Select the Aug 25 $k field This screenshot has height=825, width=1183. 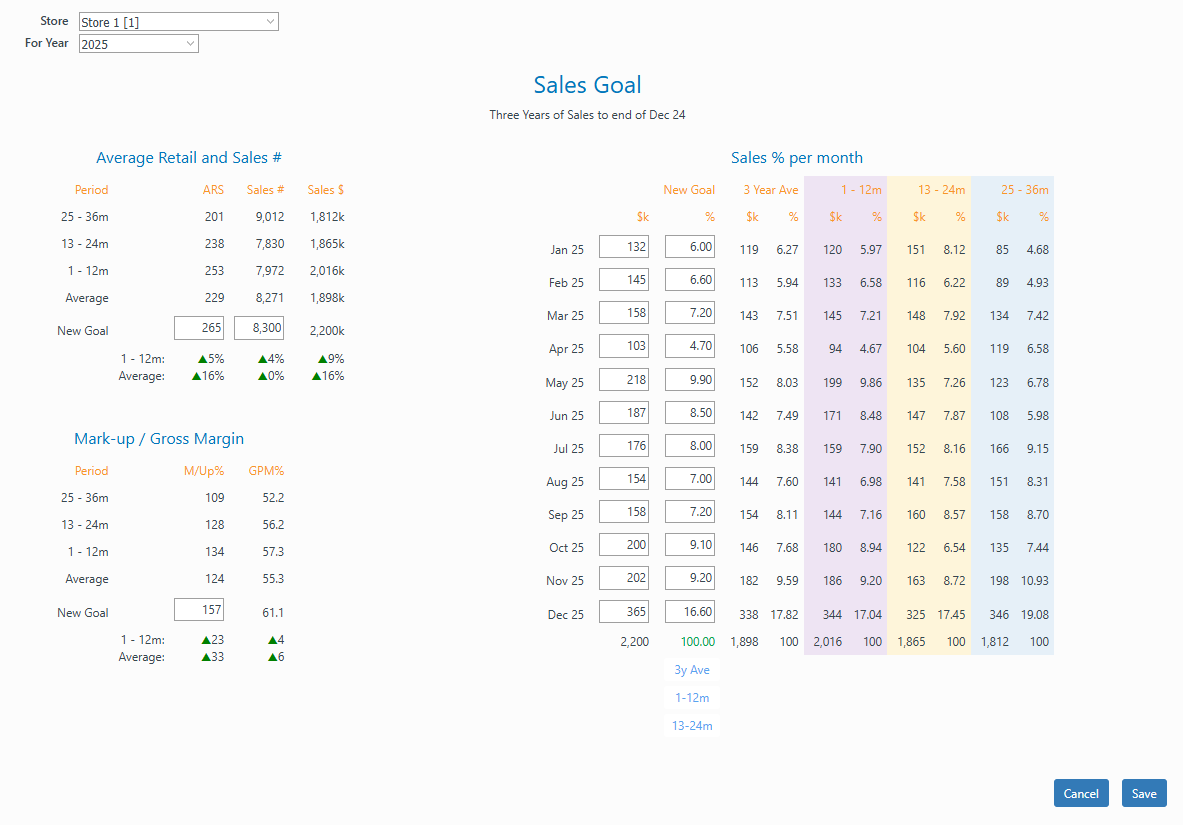tap(624, 480)
